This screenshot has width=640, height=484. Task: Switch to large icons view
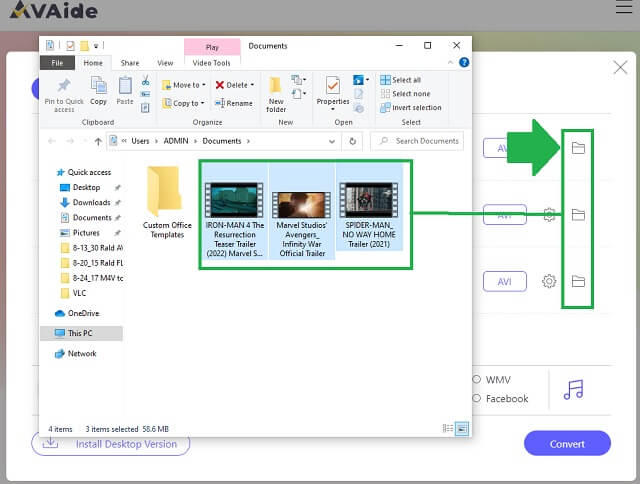[462, 428]
